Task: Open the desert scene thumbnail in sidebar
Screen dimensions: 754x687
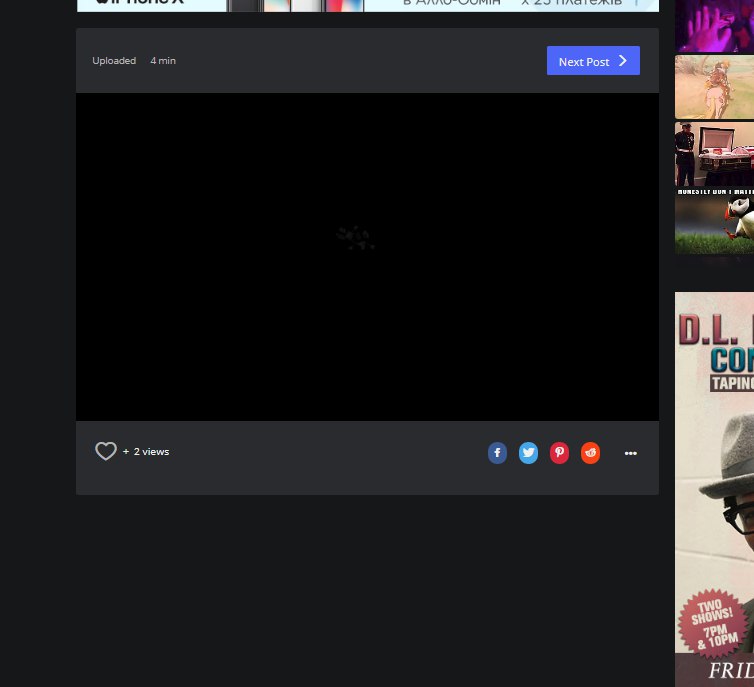Action: [714, 87]
